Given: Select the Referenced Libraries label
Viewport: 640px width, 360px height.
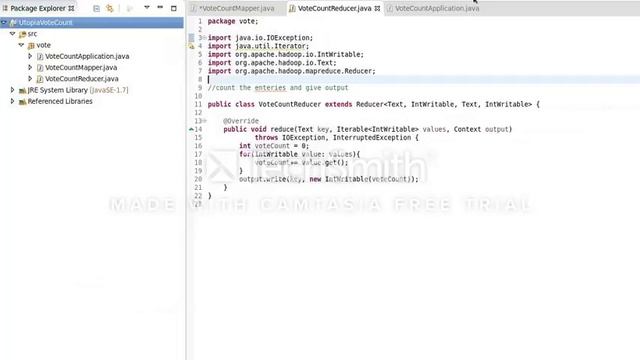Looking at the screenshot, I should pyautogui.click(x=60, y=101).
